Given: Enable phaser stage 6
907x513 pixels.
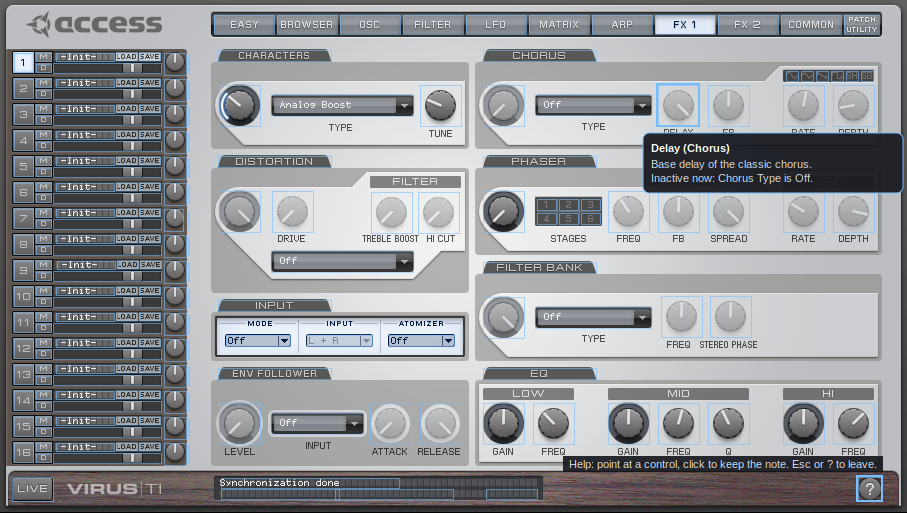Looking at the screenshot, I should (x=590, y=219).
